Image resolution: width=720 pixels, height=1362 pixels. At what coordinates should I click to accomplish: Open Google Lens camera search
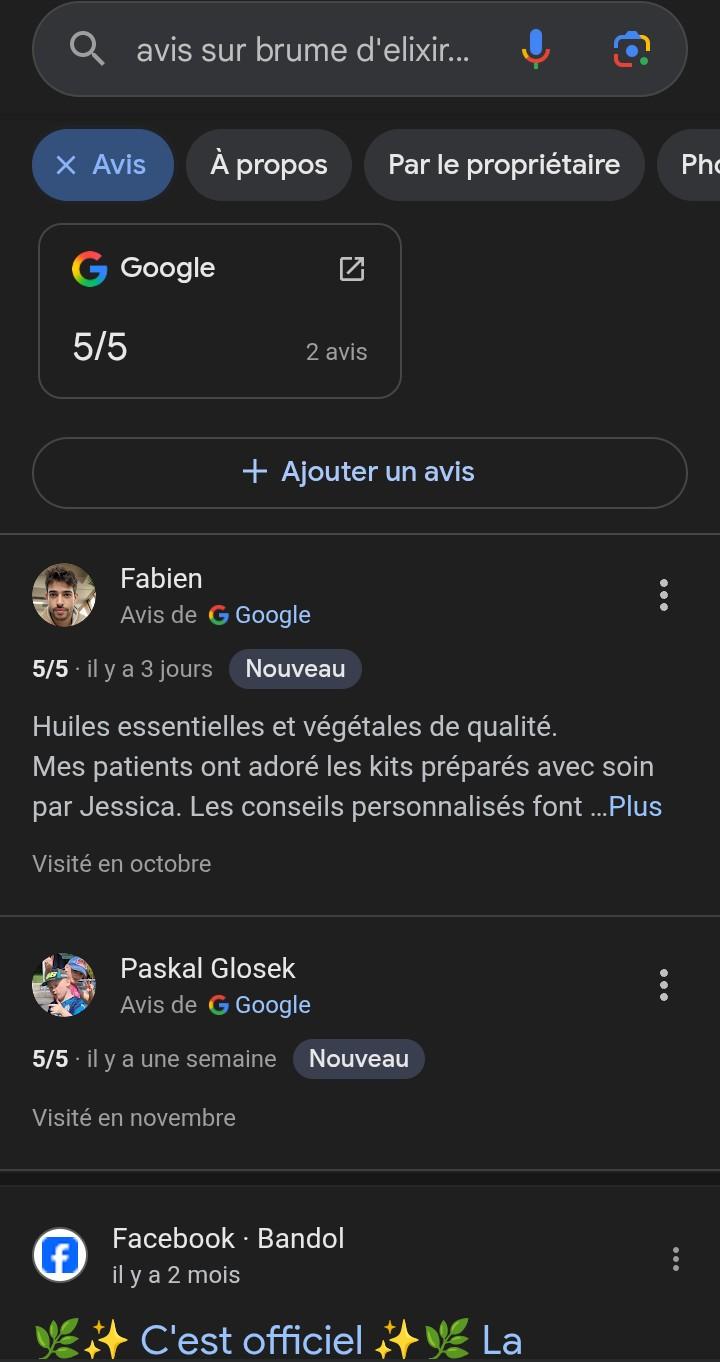632,48
